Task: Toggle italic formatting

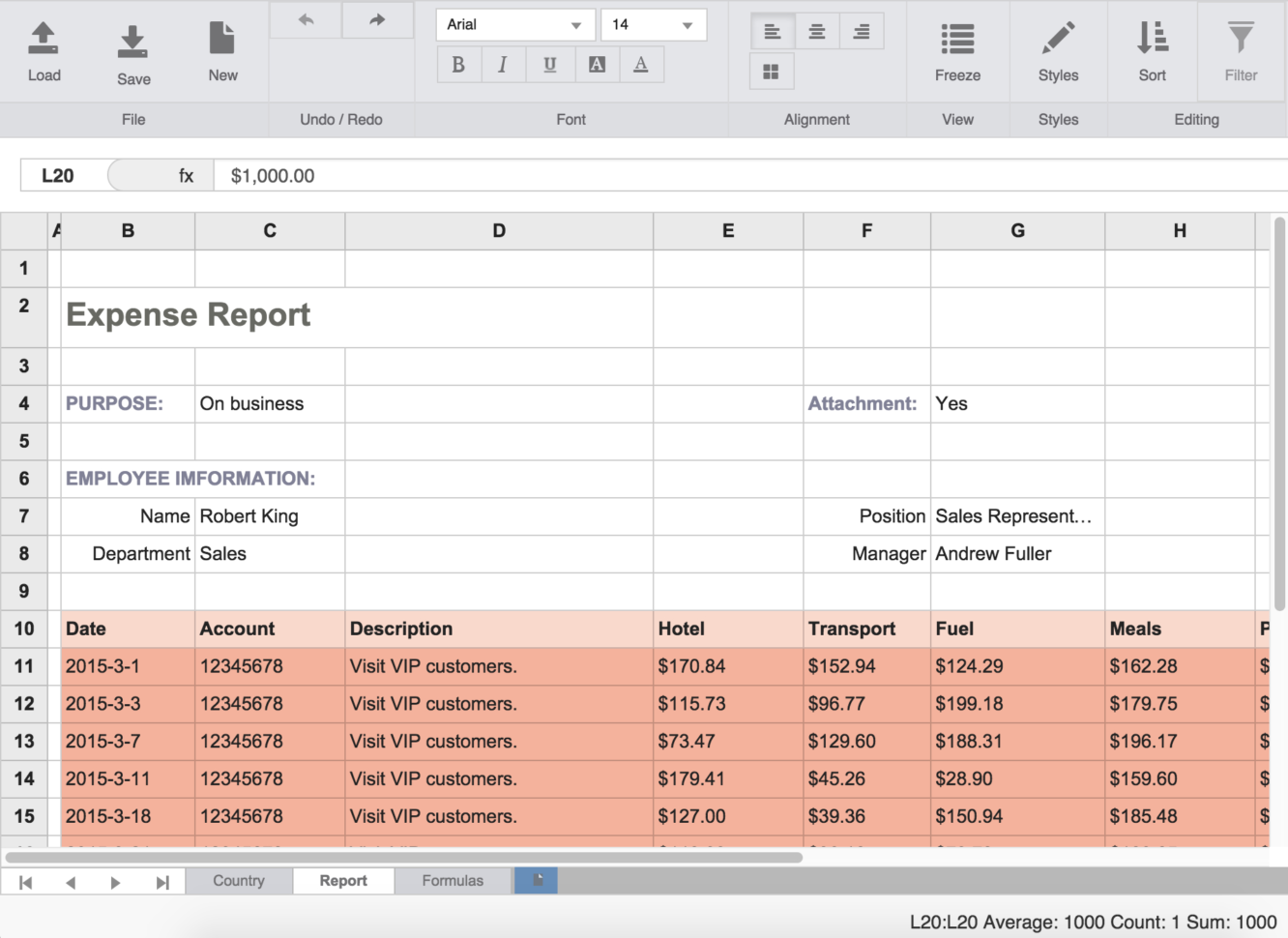Action: (503, 64)
